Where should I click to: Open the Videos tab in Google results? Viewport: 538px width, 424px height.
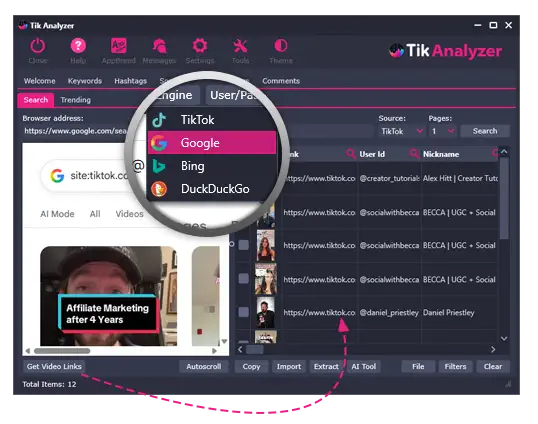129,214
